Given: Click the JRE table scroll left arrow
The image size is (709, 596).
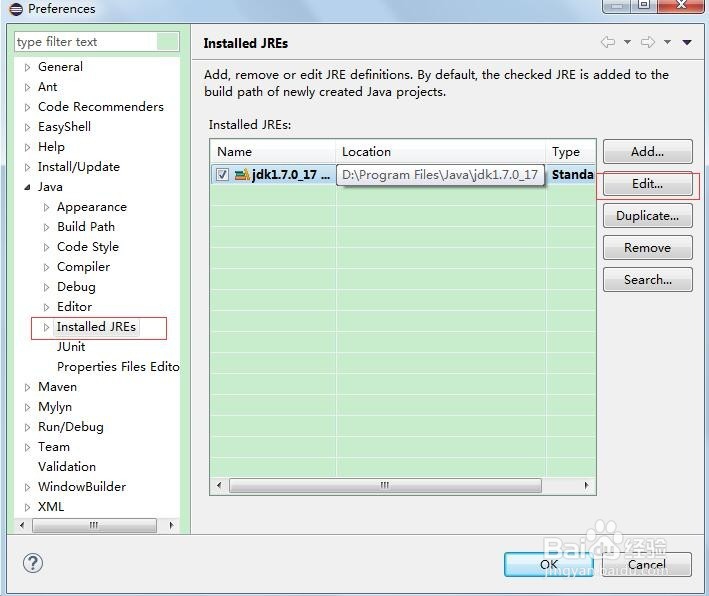Looking at the screenshot, I should (219, 486).
